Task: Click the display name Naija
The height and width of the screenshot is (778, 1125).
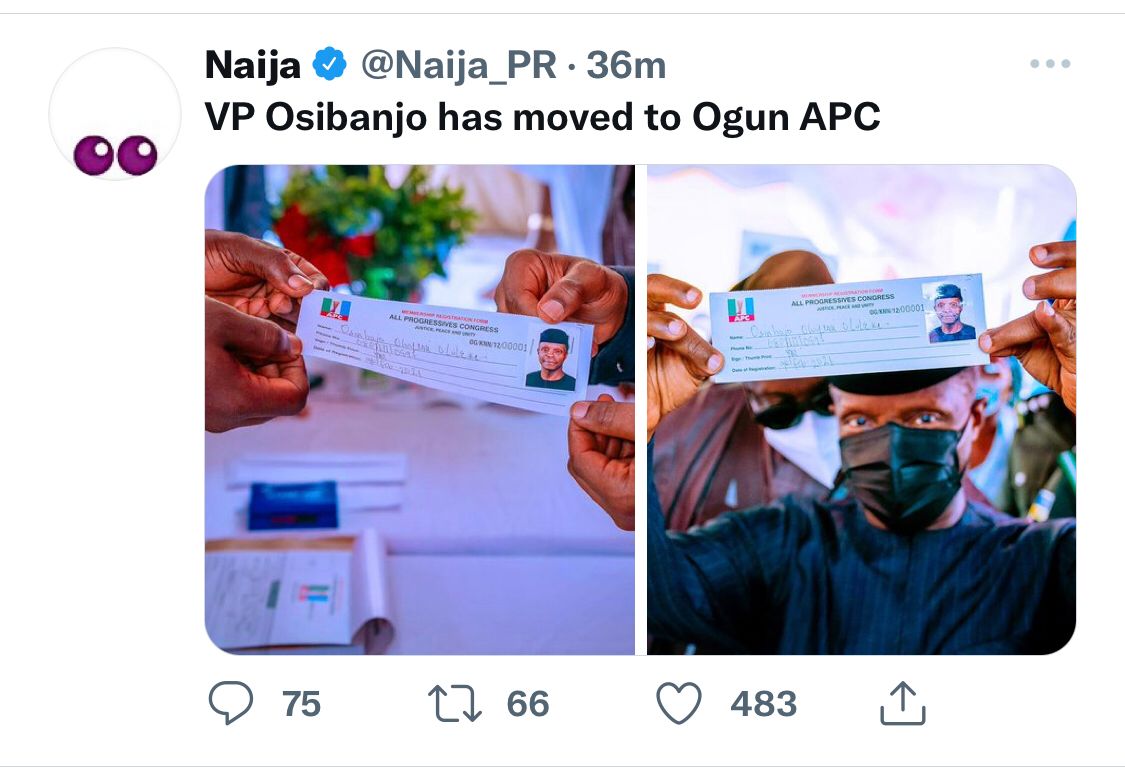Action: [x=252, y=66]
